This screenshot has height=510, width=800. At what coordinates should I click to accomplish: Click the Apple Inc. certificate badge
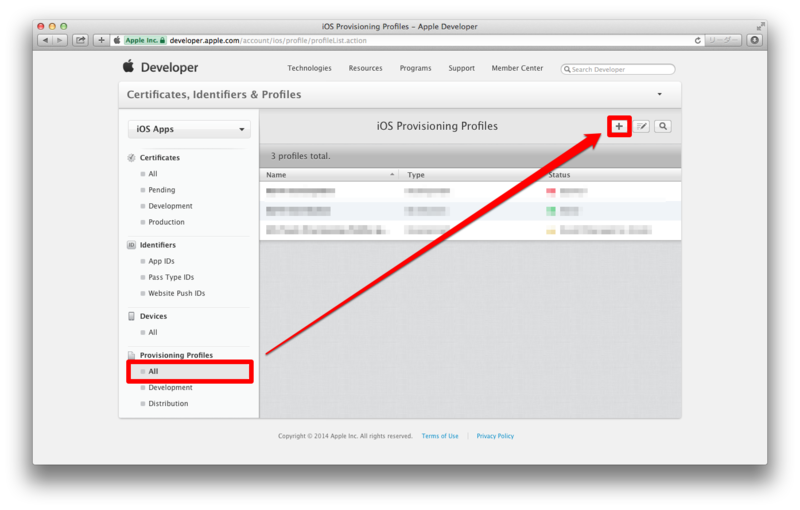145,40
